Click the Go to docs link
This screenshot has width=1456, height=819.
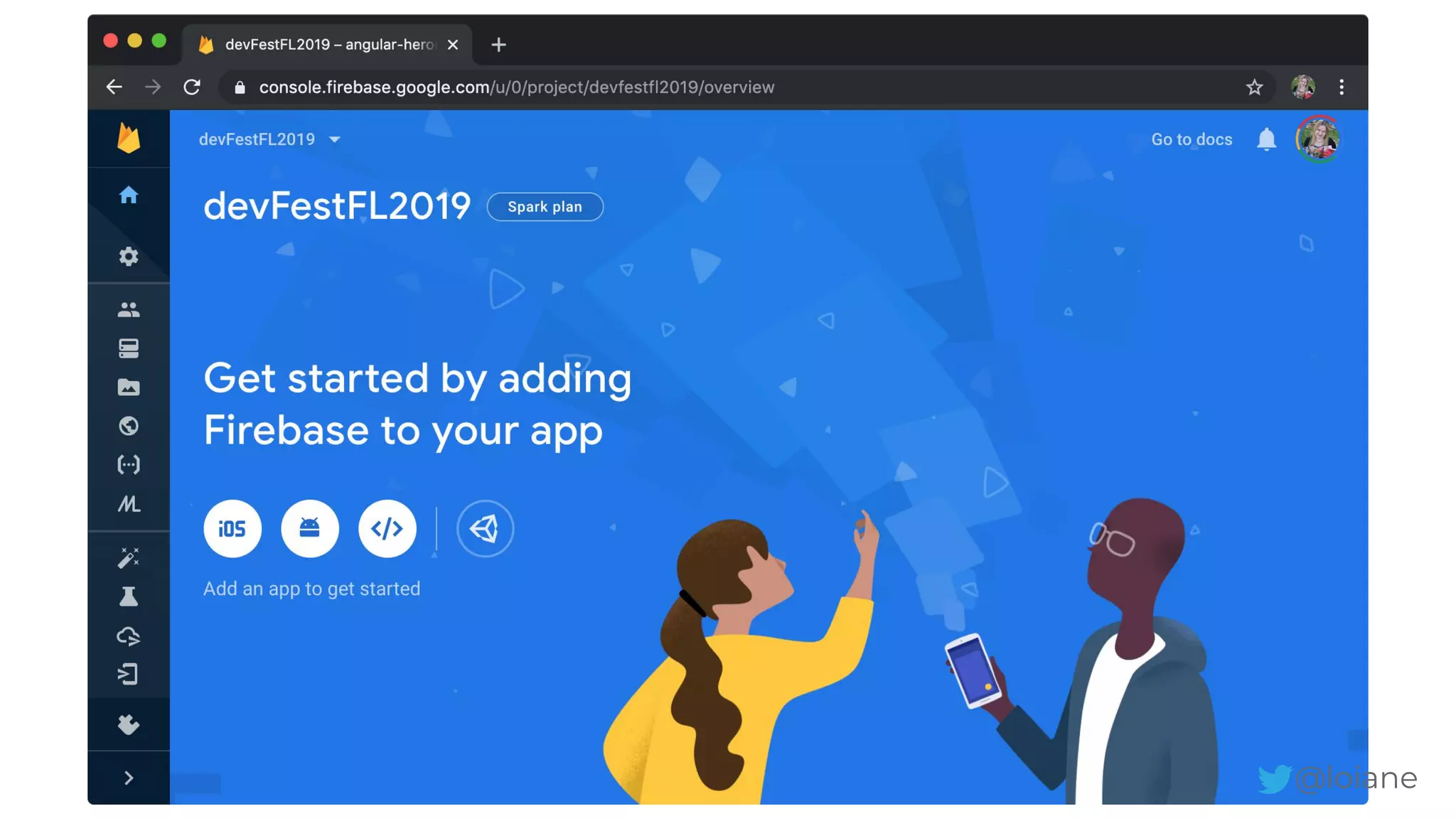(x=1192, y=139)
